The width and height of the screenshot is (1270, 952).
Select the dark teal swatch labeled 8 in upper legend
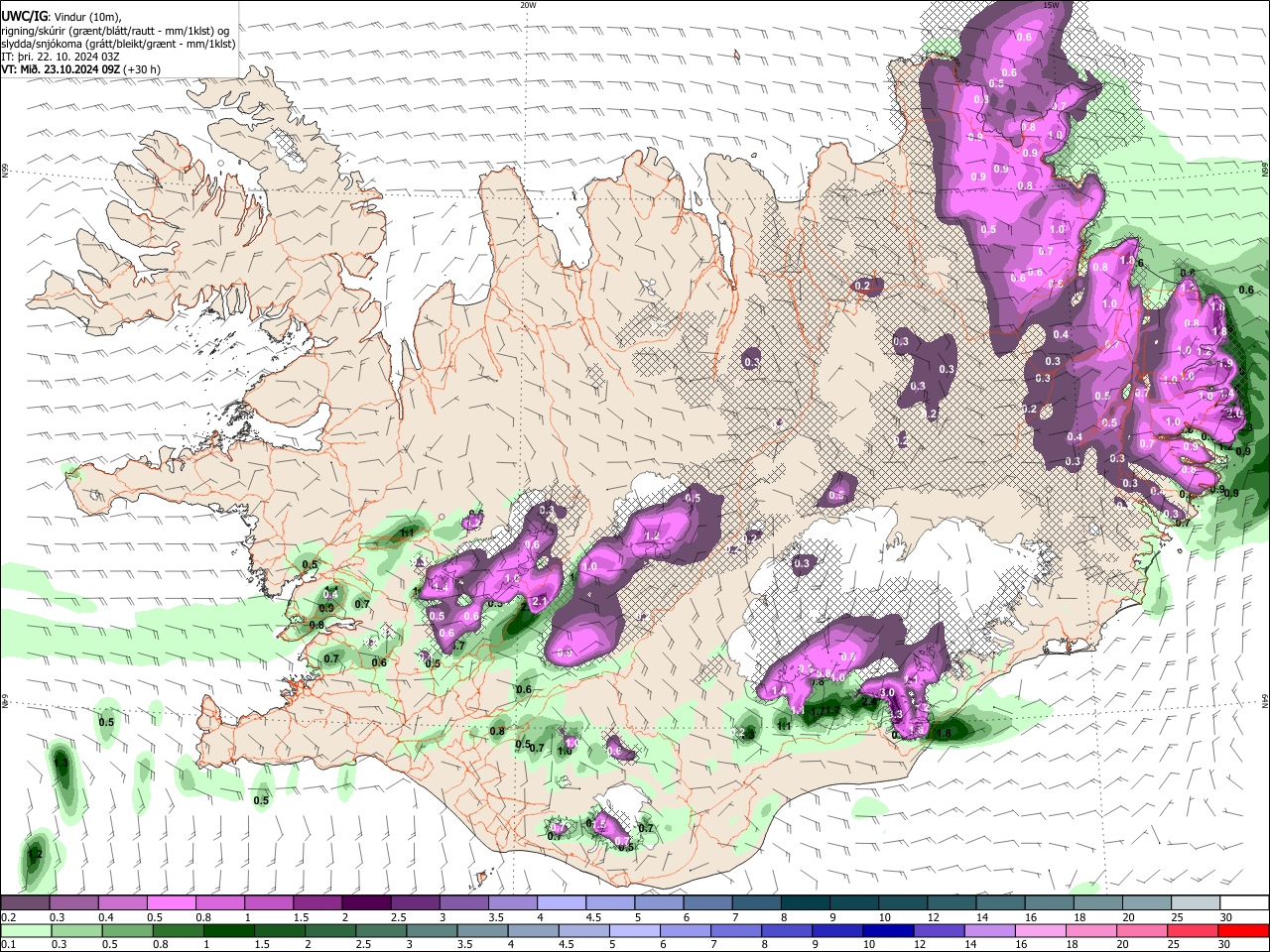tap(806, 903)
